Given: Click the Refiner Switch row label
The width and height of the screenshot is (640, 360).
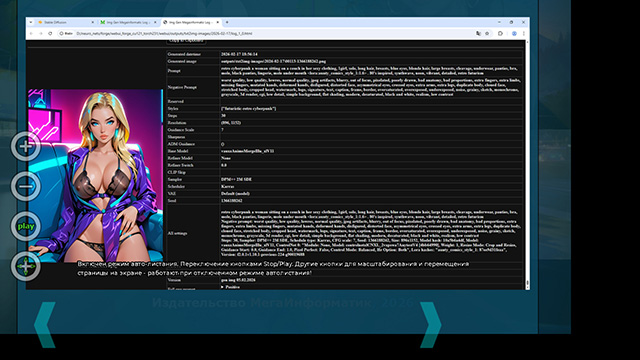Looking at the screenshot, I should click(180, 165).
